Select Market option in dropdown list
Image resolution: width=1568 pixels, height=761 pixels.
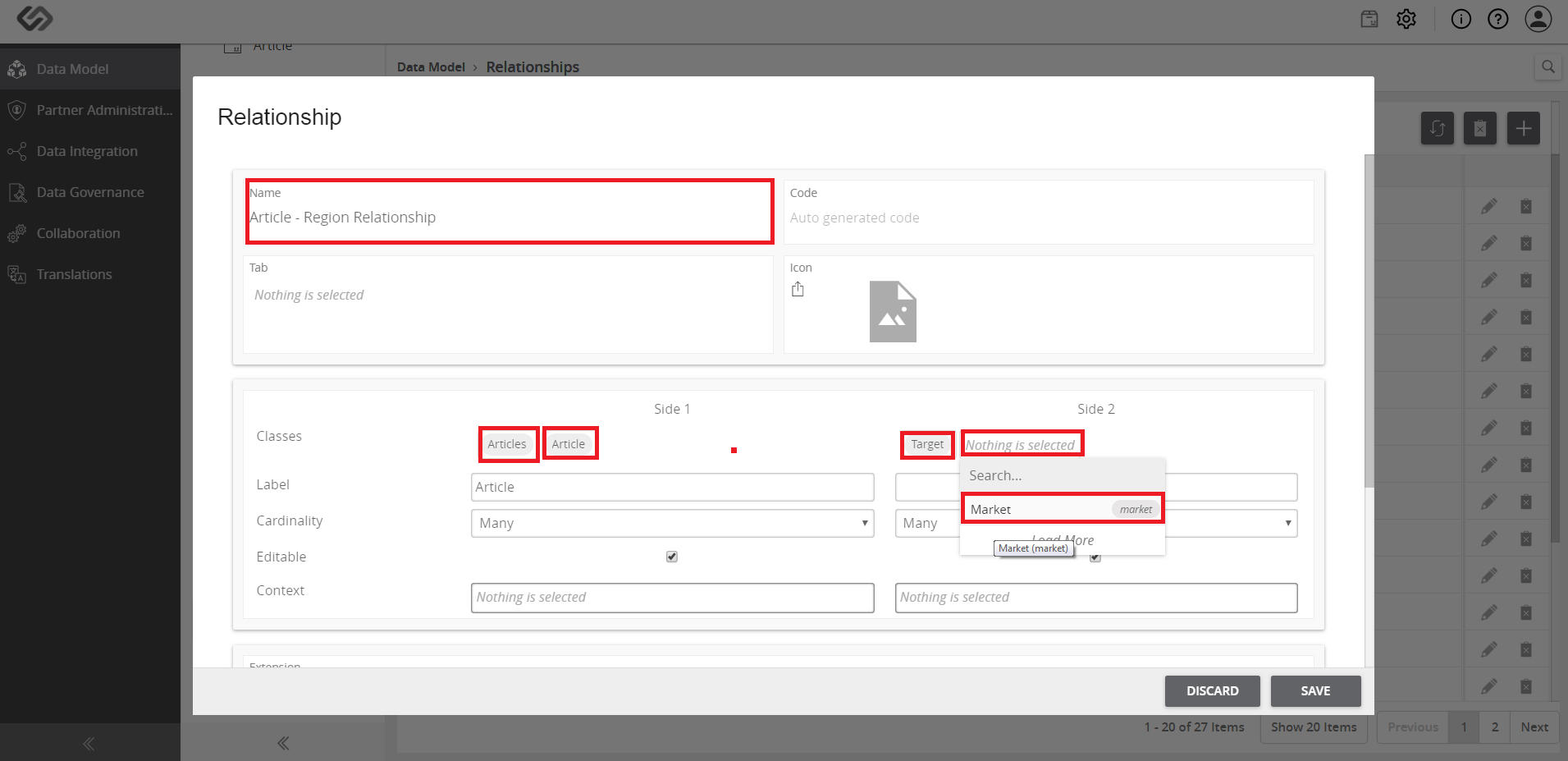tap(1063, 509)
